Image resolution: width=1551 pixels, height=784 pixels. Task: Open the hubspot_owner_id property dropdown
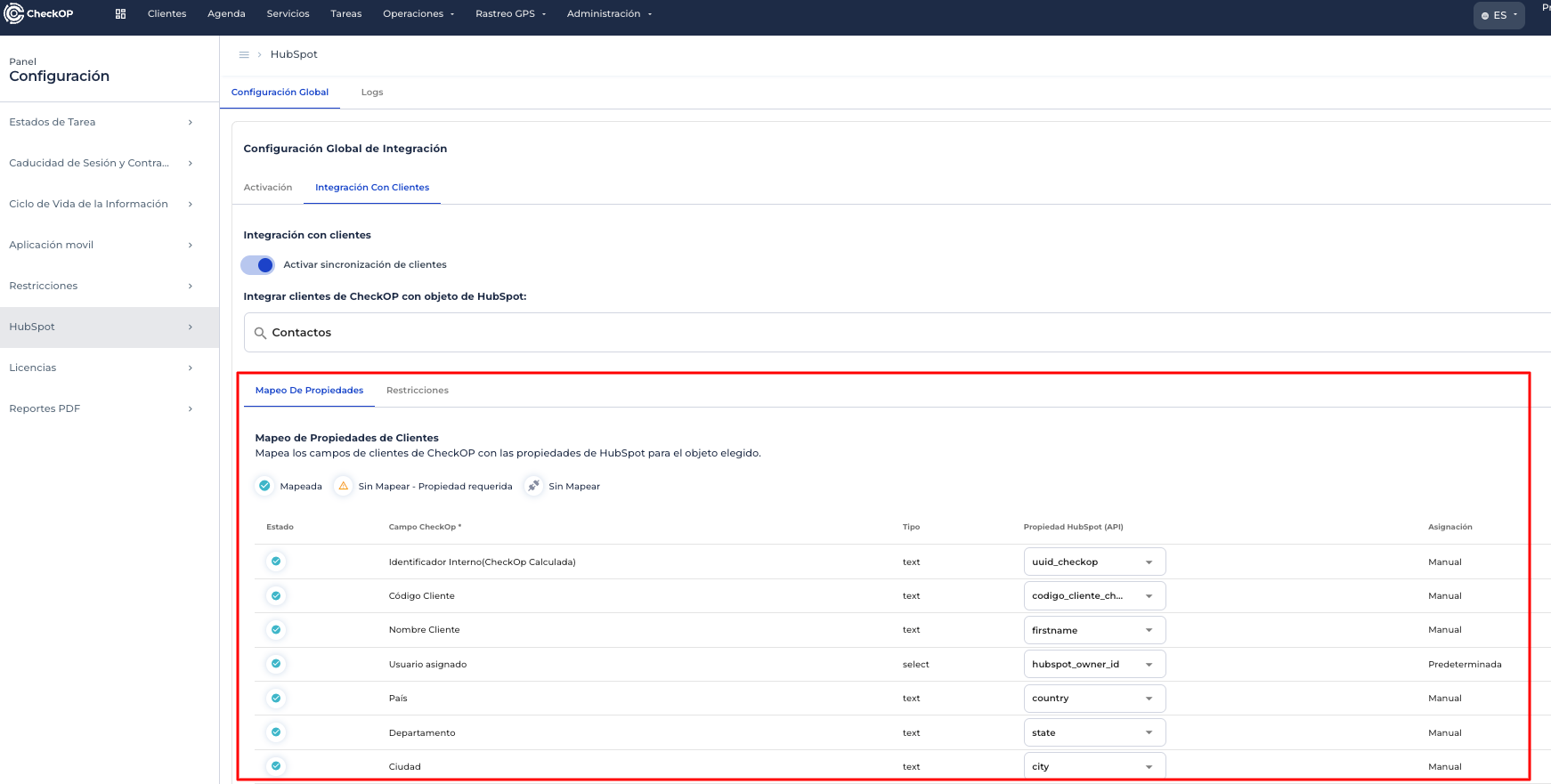pos(1093,664)
